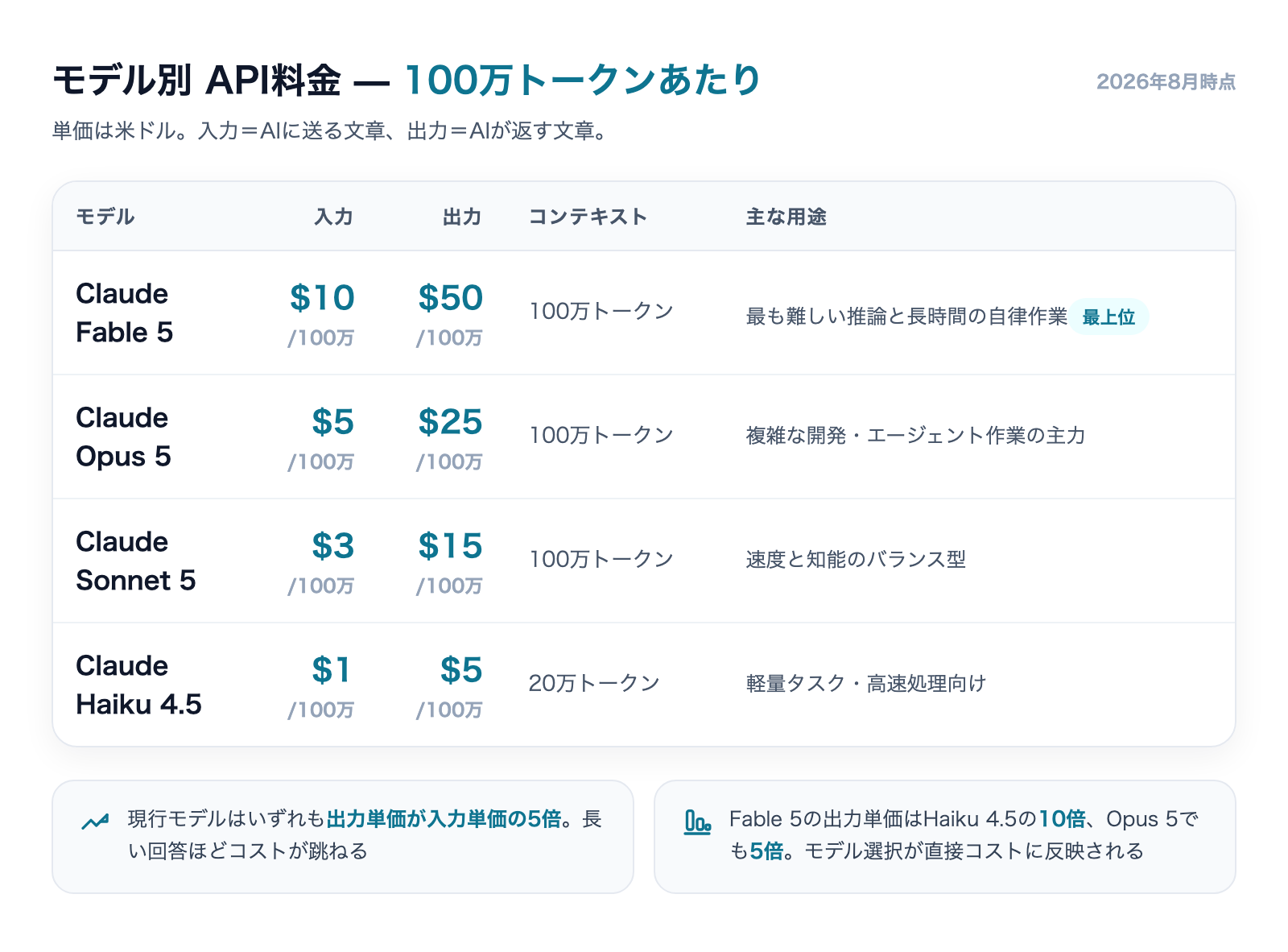Click the $25 output price for Opus 5
This screenshot has width=1288, height=952.
pos(450,422)
